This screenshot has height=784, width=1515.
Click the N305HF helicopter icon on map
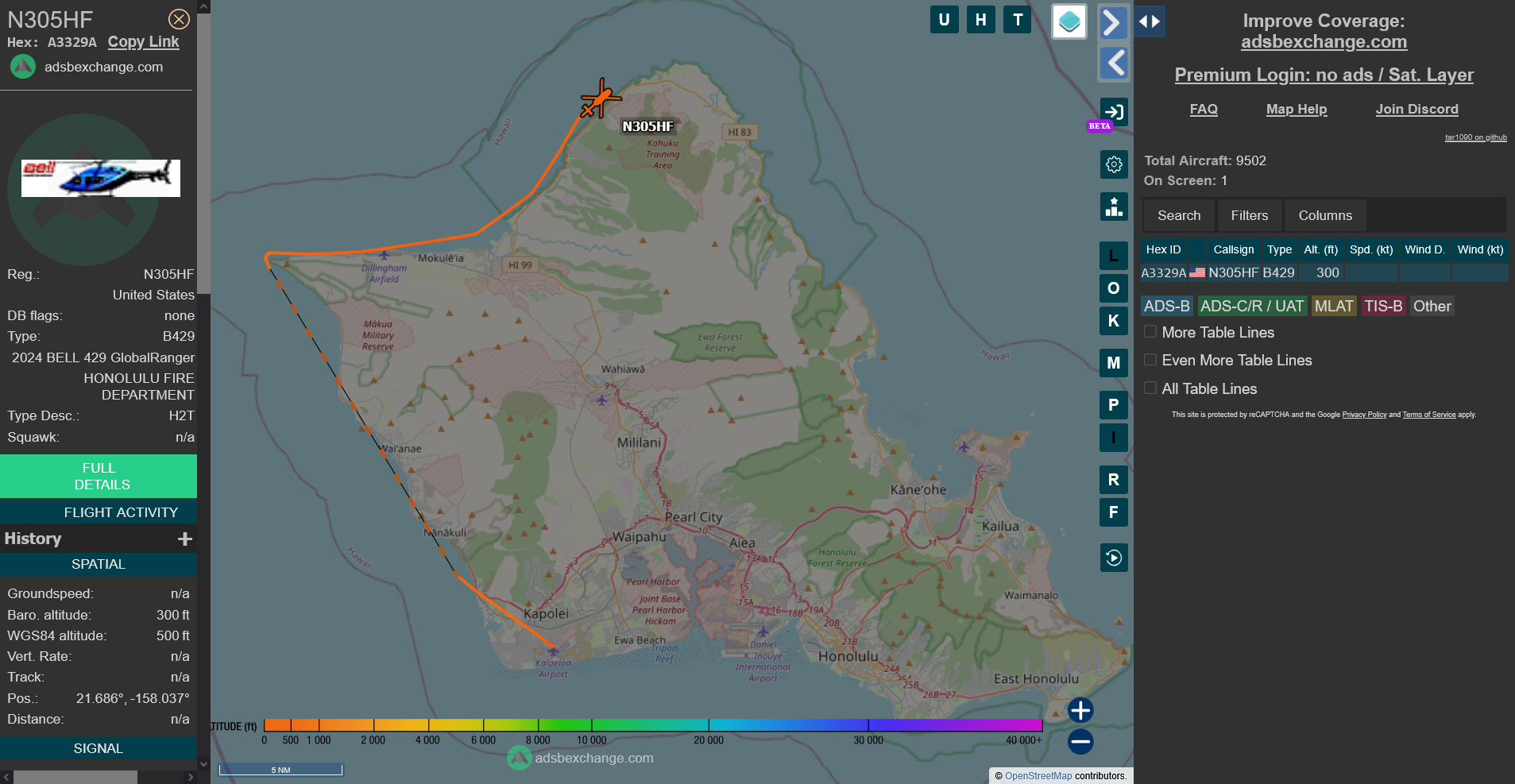click(x=601, y=99)
